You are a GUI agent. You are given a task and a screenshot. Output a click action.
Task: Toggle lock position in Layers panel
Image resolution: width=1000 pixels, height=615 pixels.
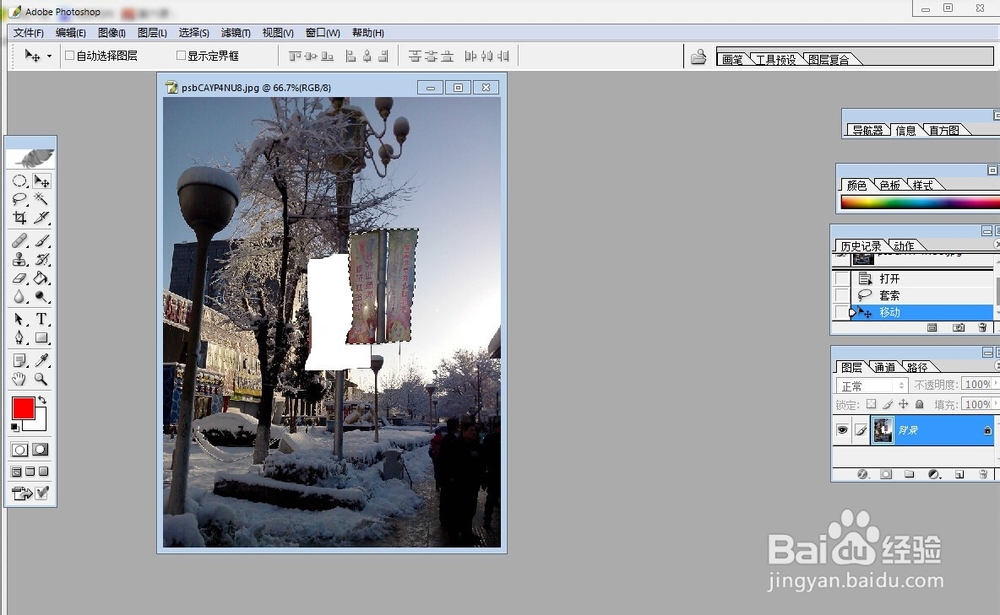pos(903,404)
